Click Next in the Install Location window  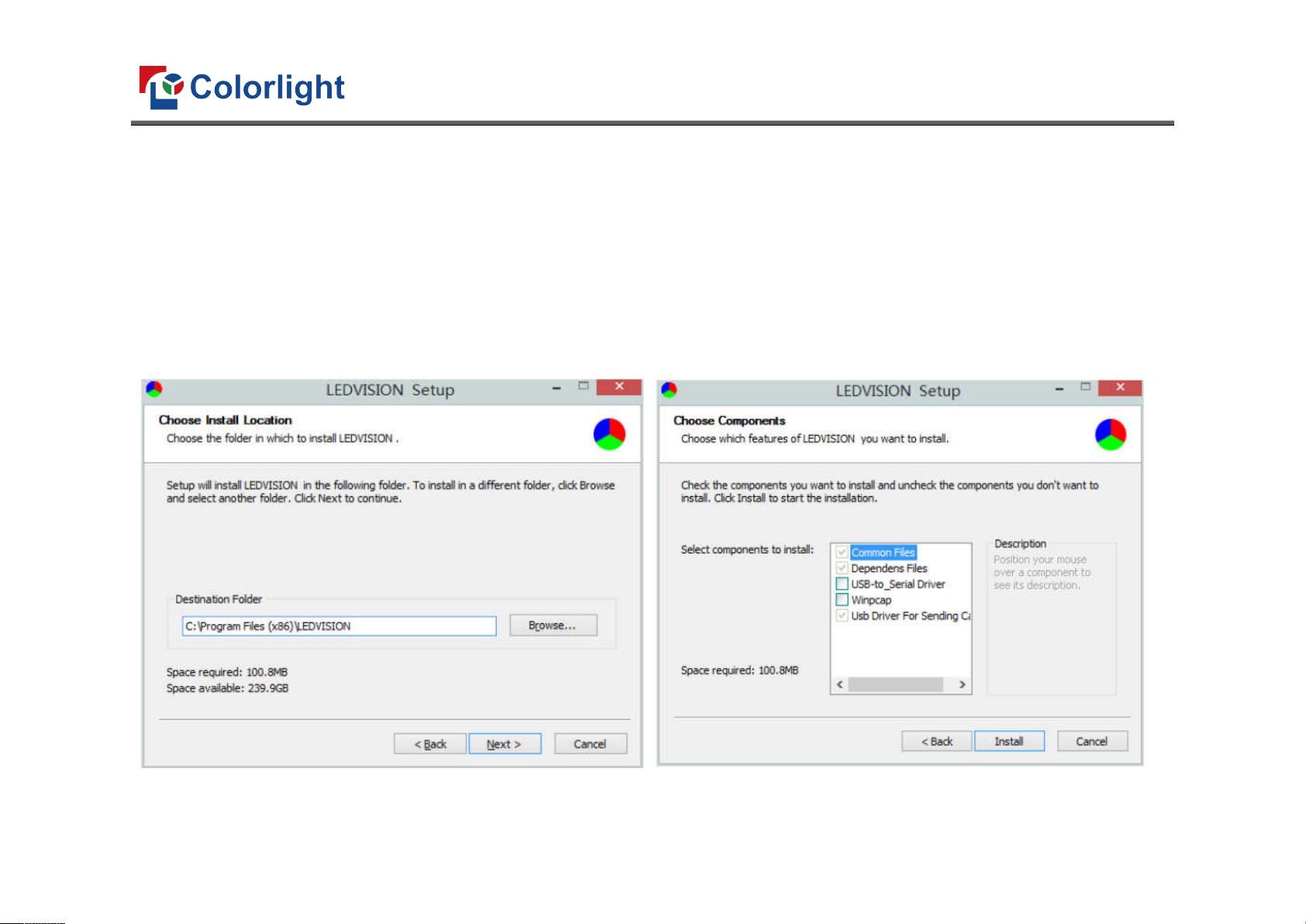(505, 744)
